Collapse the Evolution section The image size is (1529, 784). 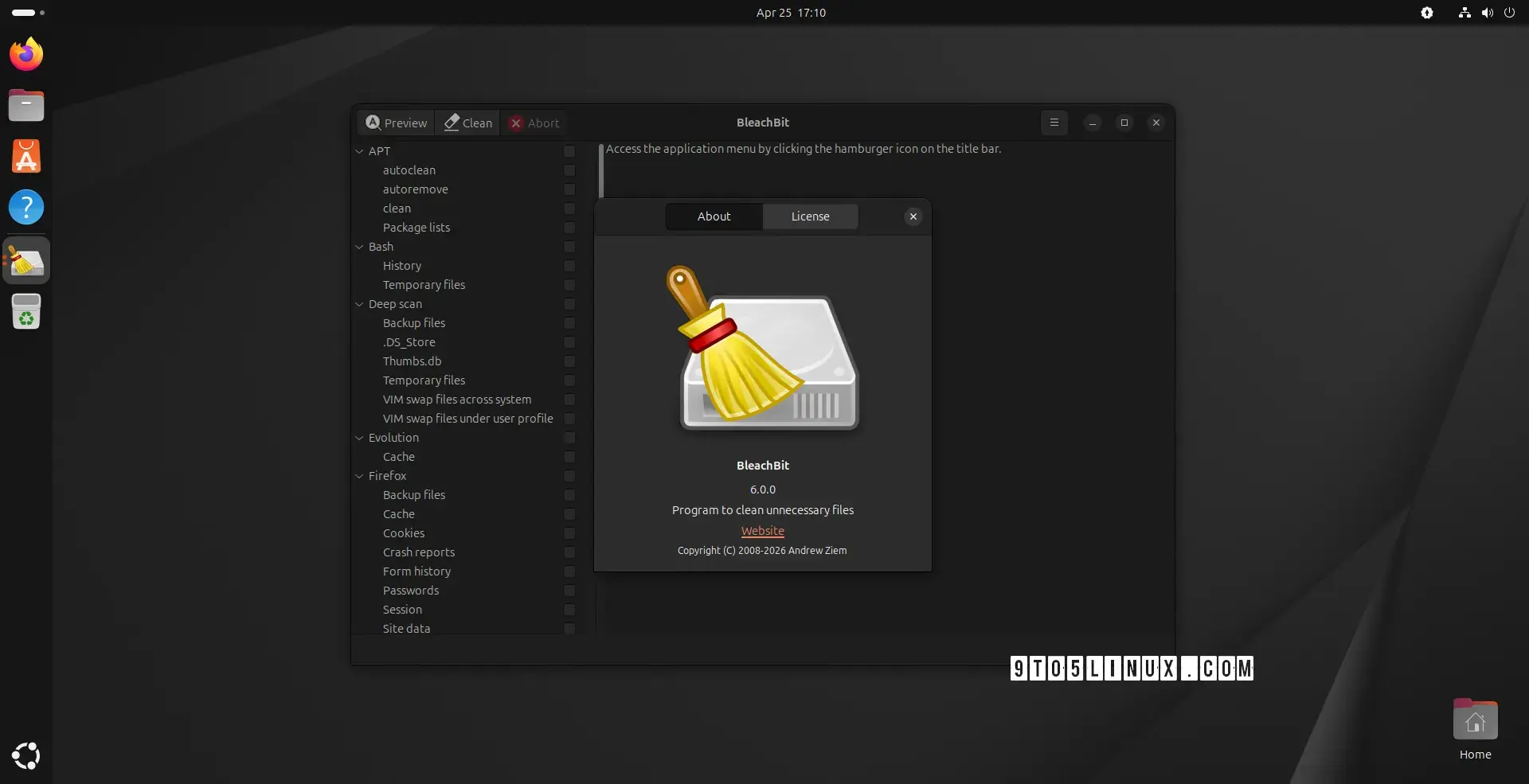point(359,438)
